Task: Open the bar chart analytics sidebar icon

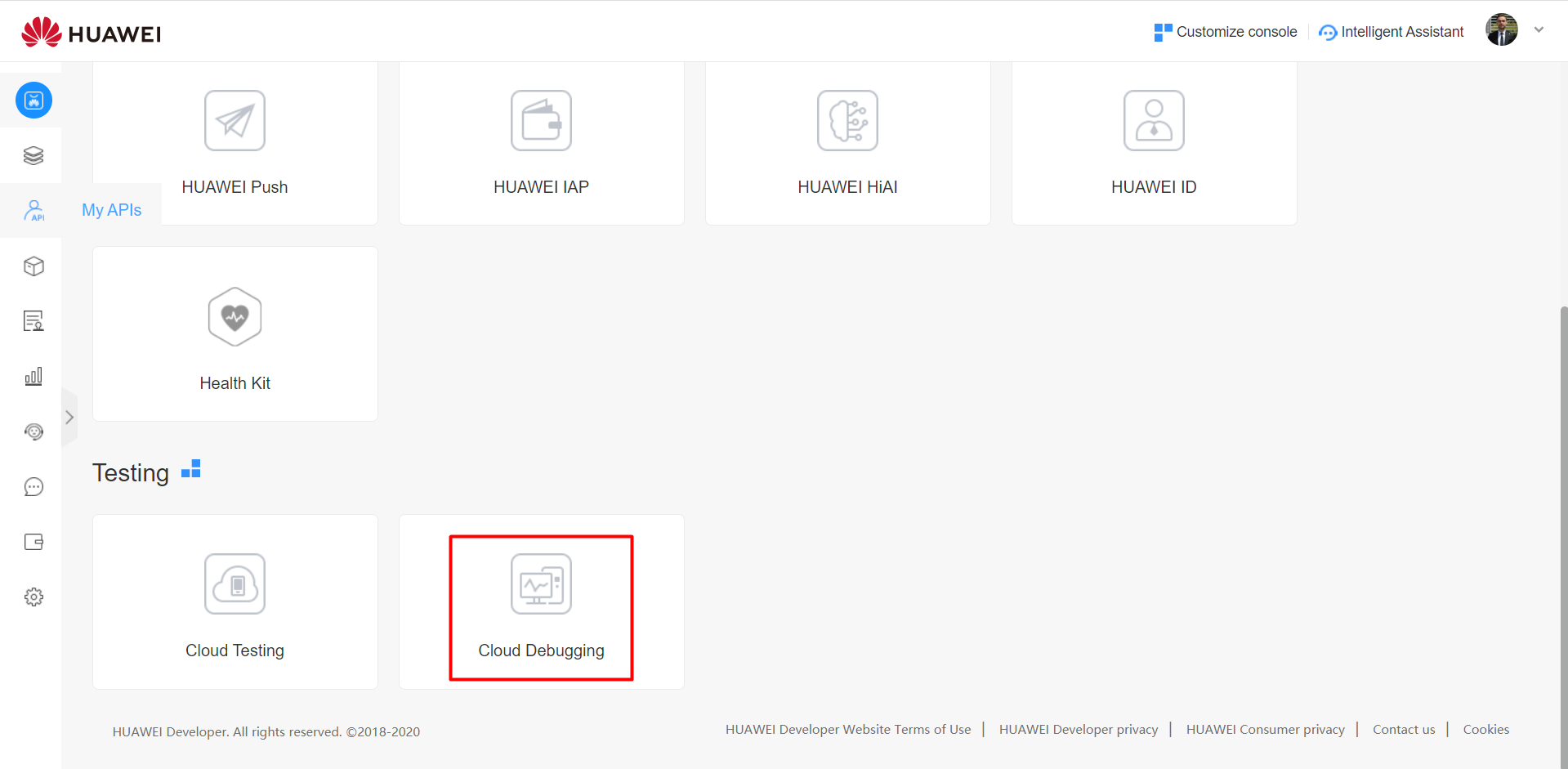Action: [x=34, y=376]
